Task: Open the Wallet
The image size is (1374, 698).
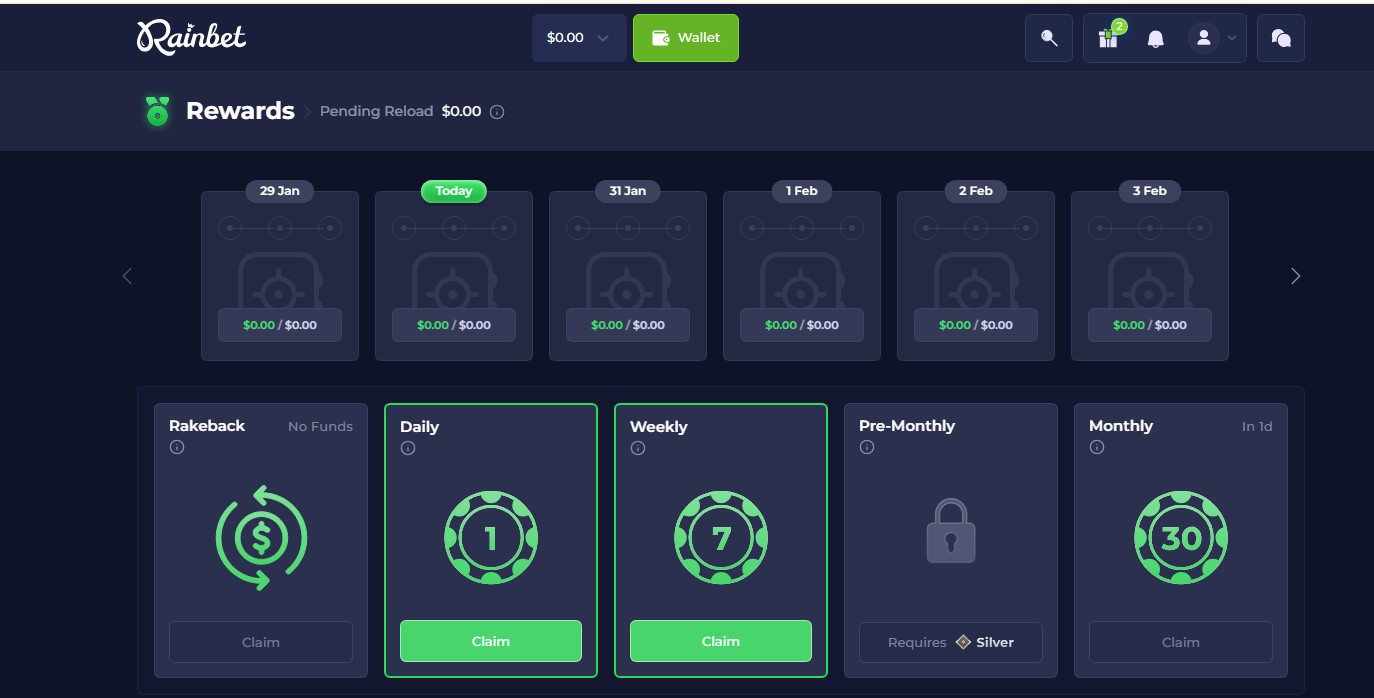Action: tap(686, 38)
